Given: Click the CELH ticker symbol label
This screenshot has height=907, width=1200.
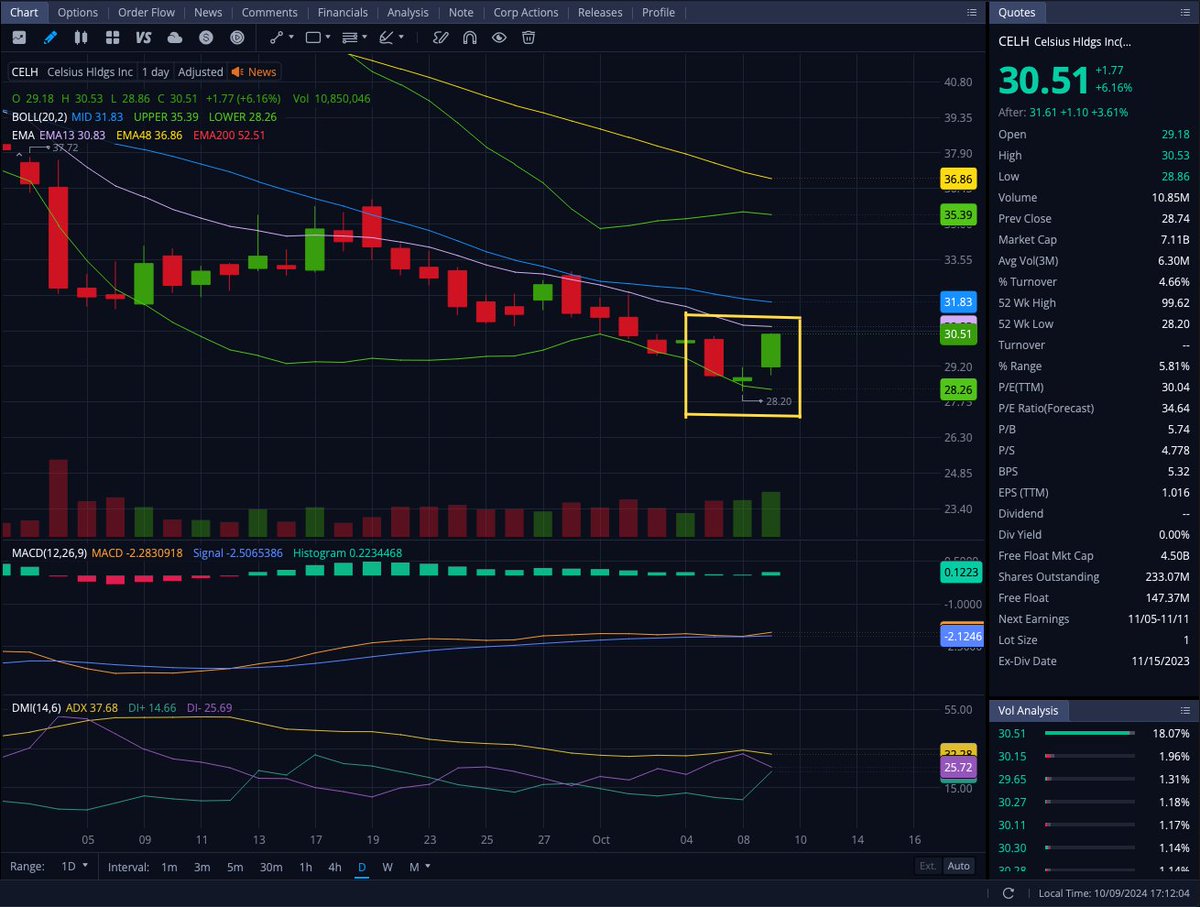Looking at the screenshot, I should click(x=25, y=72).
